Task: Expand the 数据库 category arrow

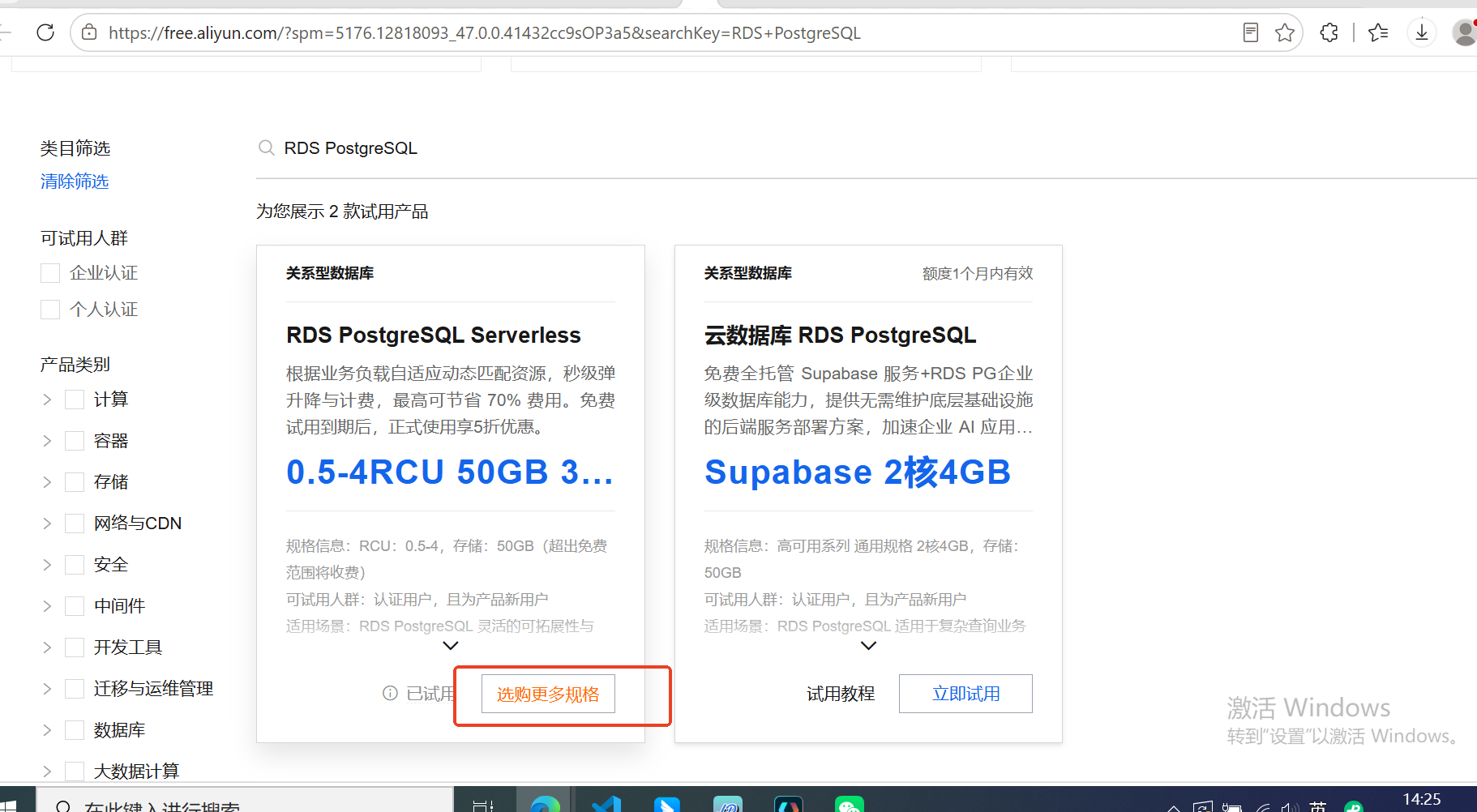Action: coord(47,730)
